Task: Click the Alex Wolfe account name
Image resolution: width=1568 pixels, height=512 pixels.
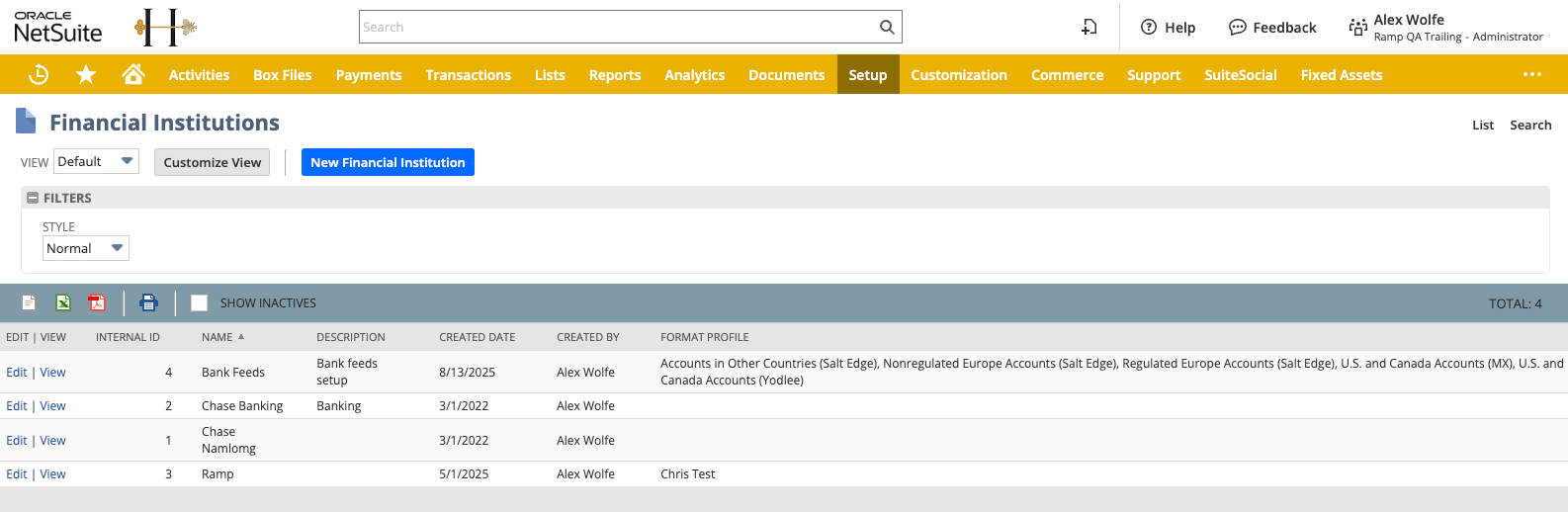Action: point(1409,20)
